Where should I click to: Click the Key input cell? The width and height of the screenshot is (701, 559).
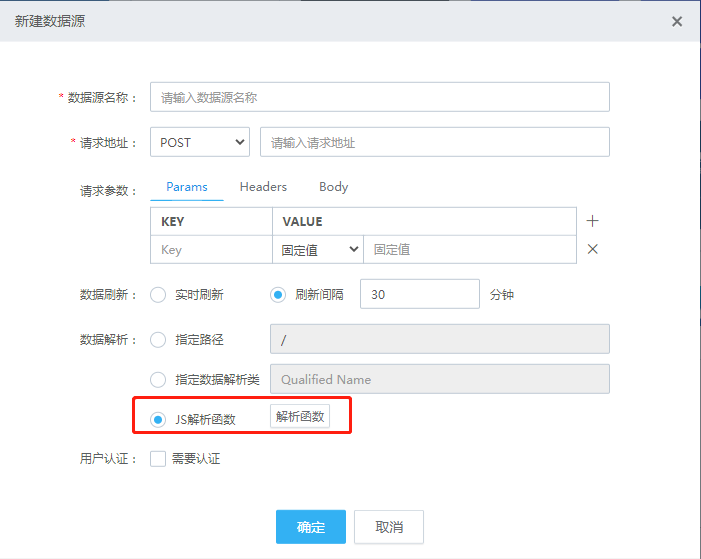pyautogui.click(x=211, y=250)
